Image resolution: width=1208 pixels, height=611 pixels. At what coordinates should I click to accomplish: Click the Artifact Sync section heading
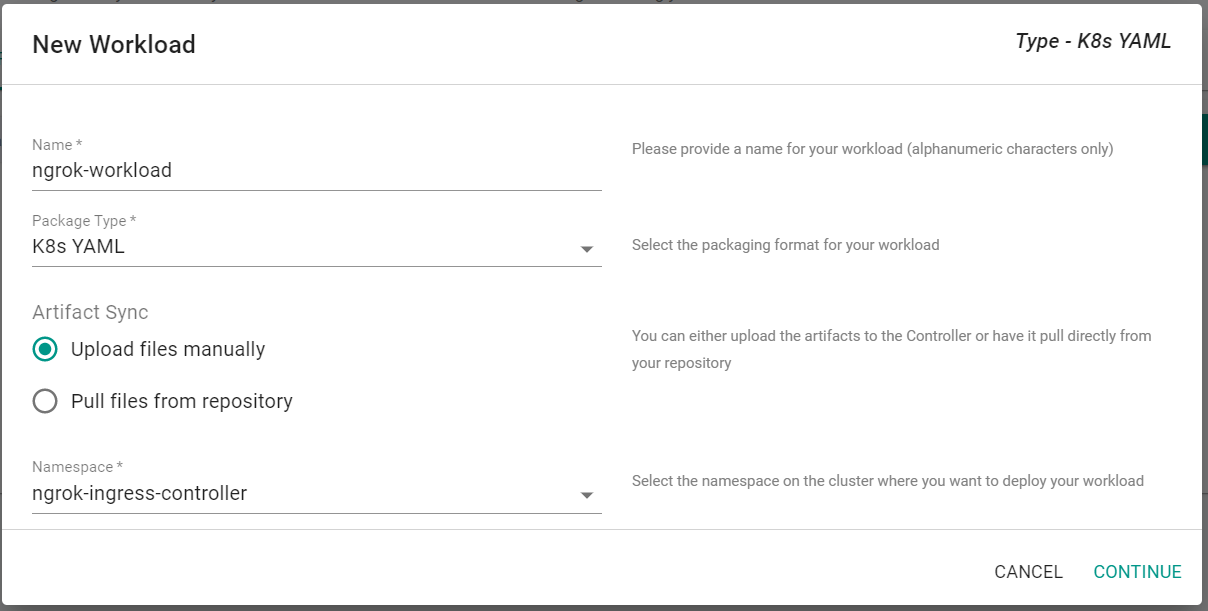[x=90, y=312]
